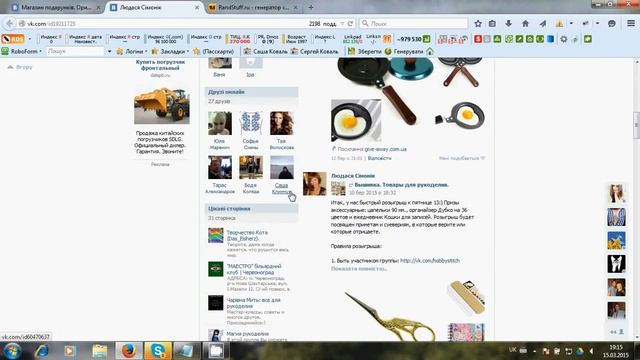The height and width of the screenshot is (360, 640).
Task: Click the RoboForm house icon
Action: [x=430, y=51]
